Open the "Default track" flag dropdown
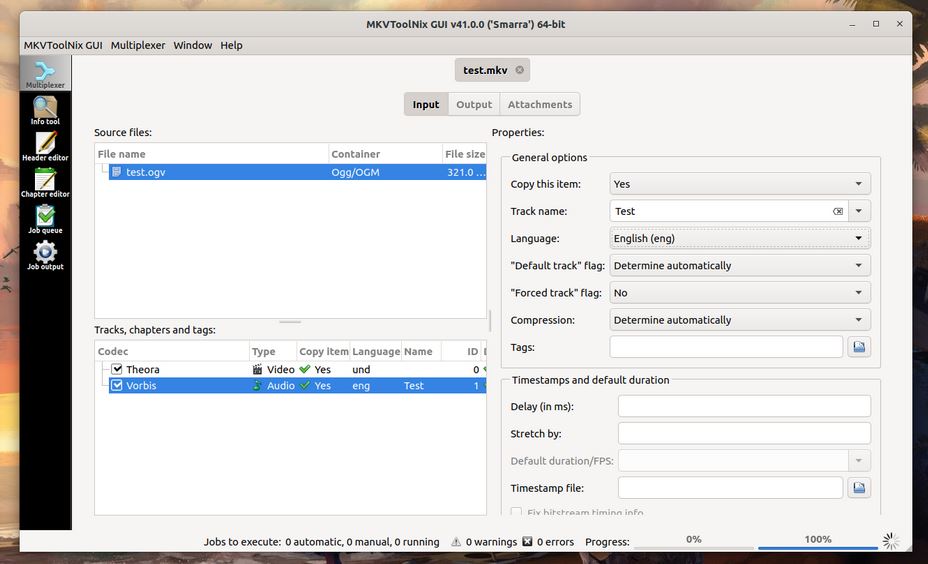The height and width of the screenshot is (564, 928). 740,266
